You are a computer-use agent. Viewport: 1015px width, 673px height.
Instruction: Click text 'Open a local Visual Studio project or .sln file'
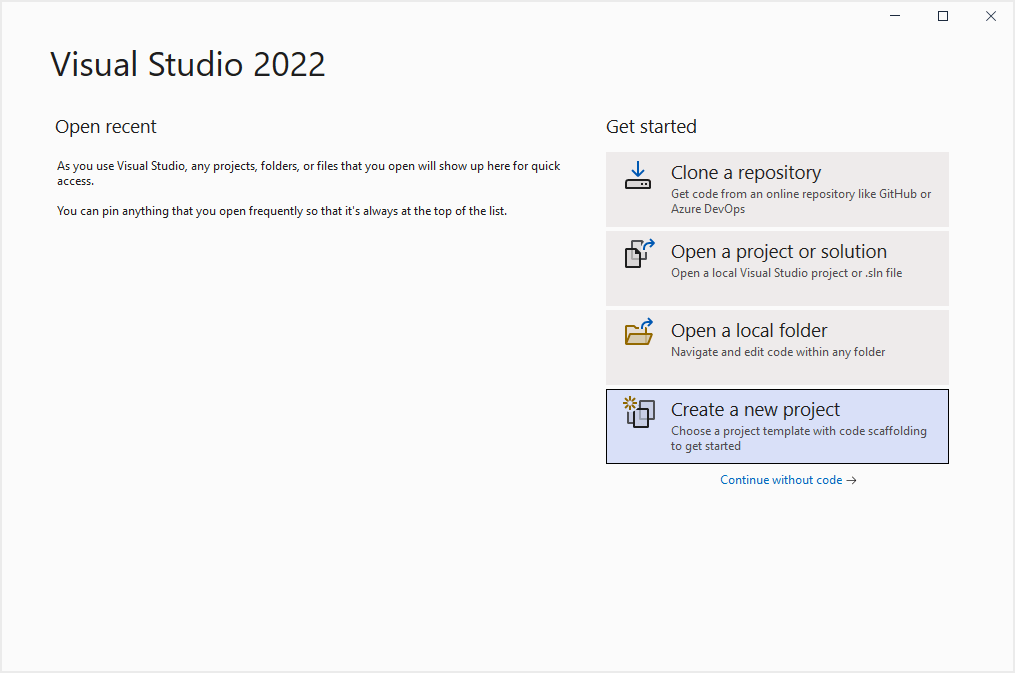coord(786,273)
